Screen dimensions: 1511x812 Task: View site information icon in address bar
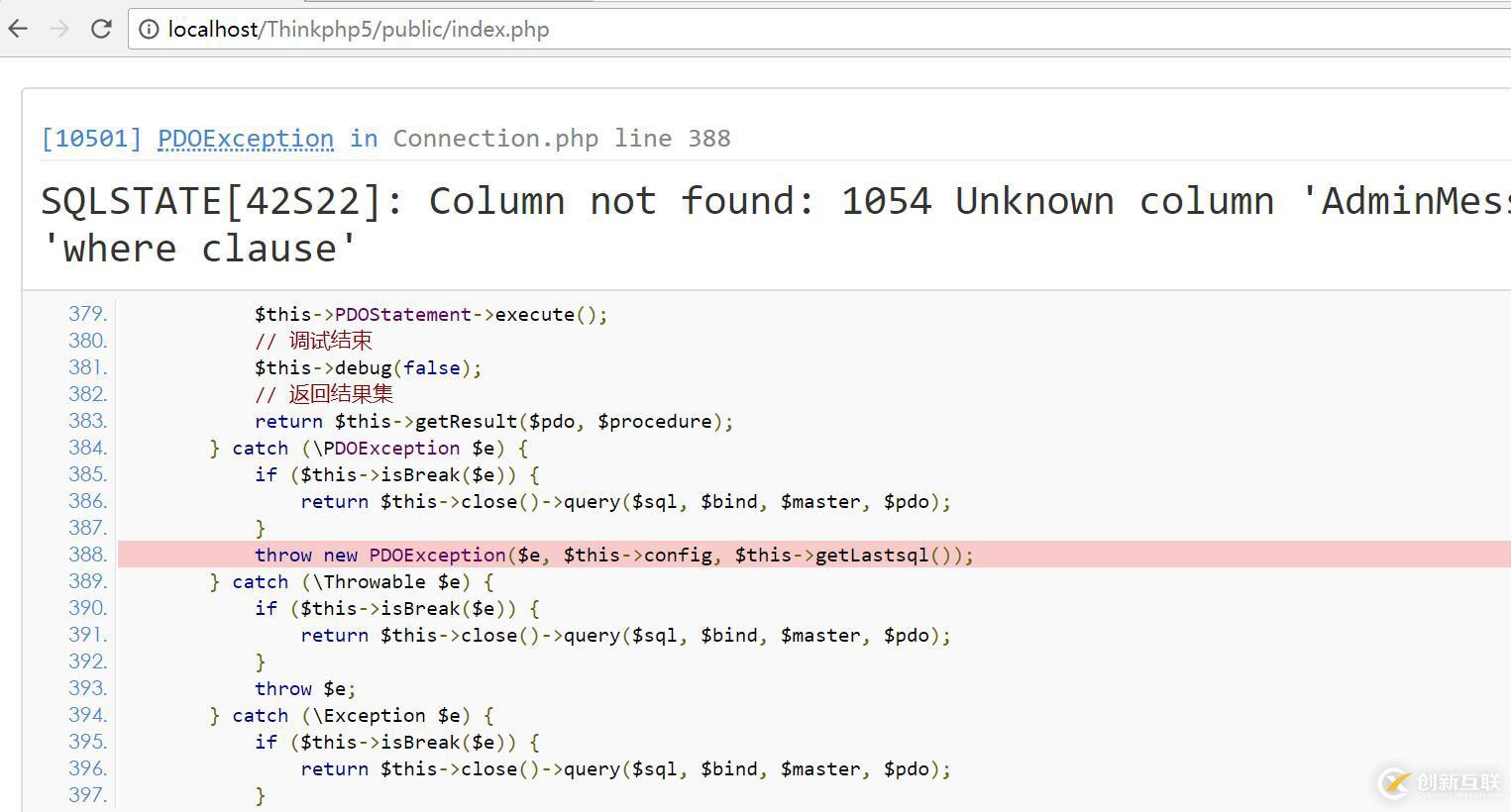148,30
